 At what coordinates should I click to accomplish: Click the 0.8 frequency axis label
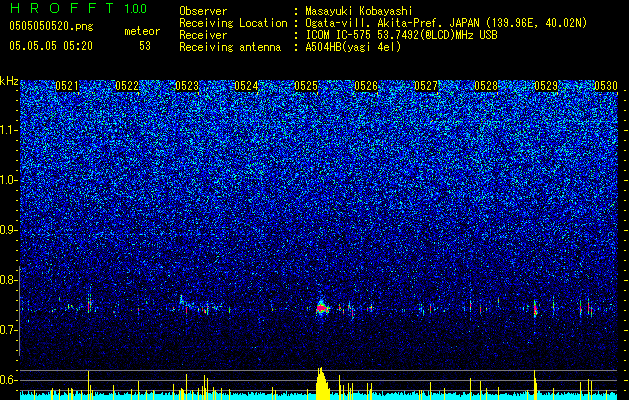point(9,280)
